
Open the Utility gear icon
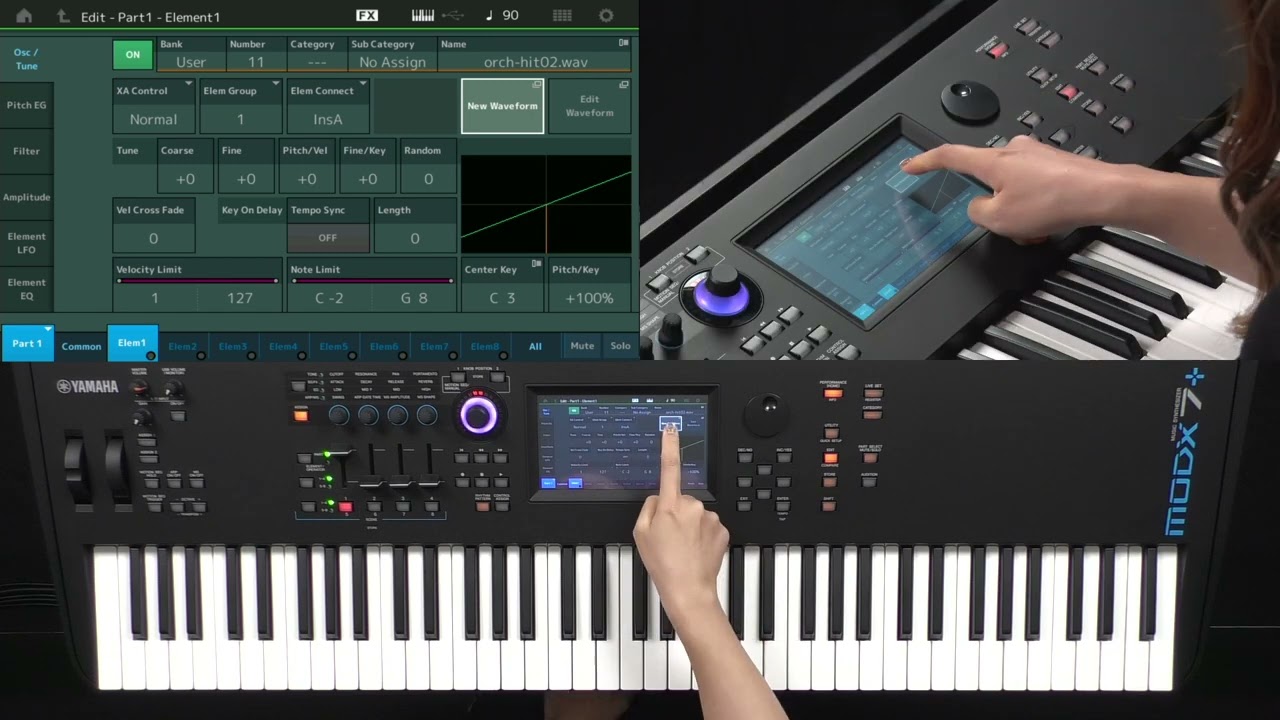pyautogui.click(x=606, y=15)
